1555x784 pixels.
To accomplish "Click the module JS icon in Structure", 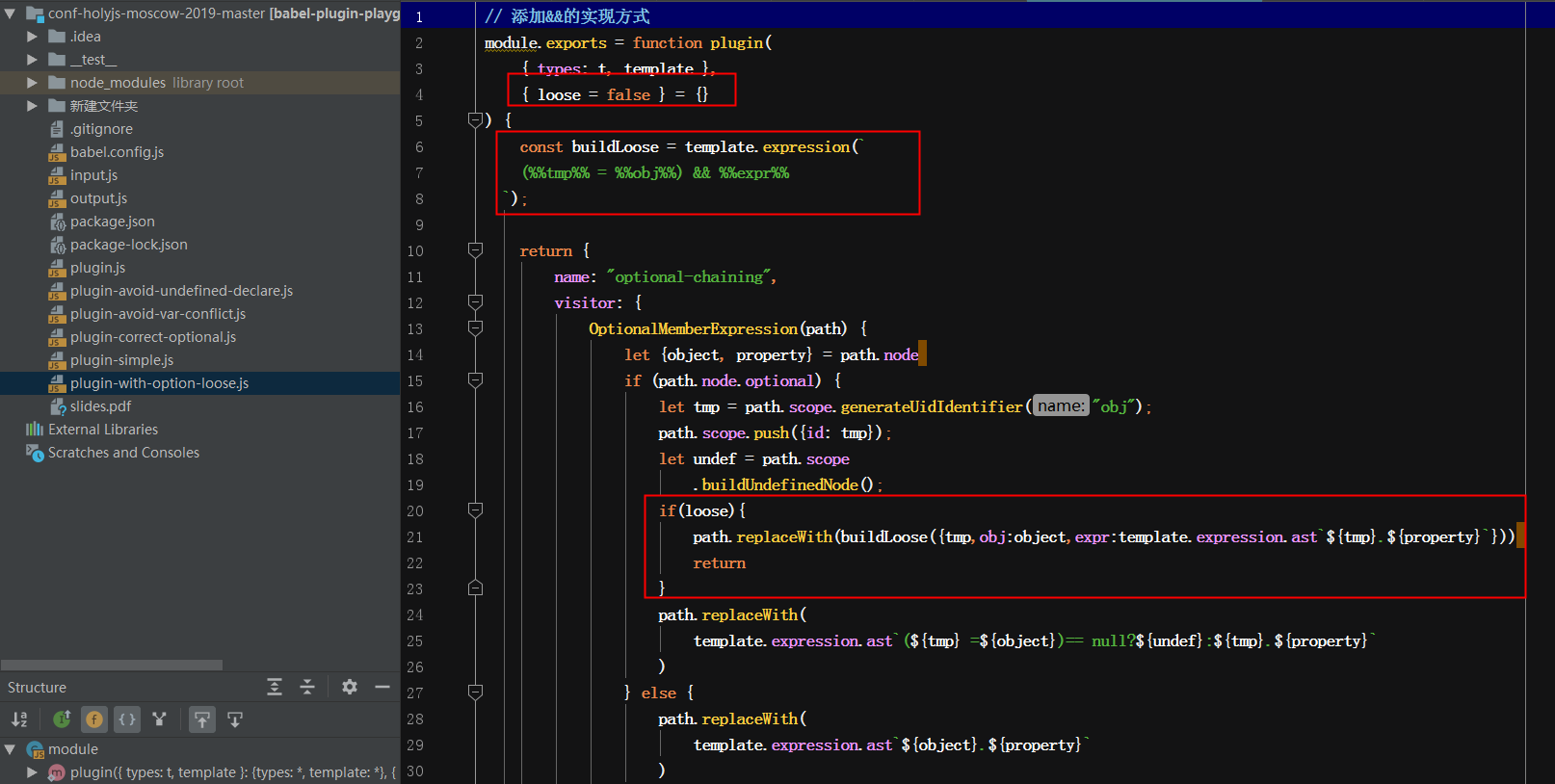I will tap(36, 749).
